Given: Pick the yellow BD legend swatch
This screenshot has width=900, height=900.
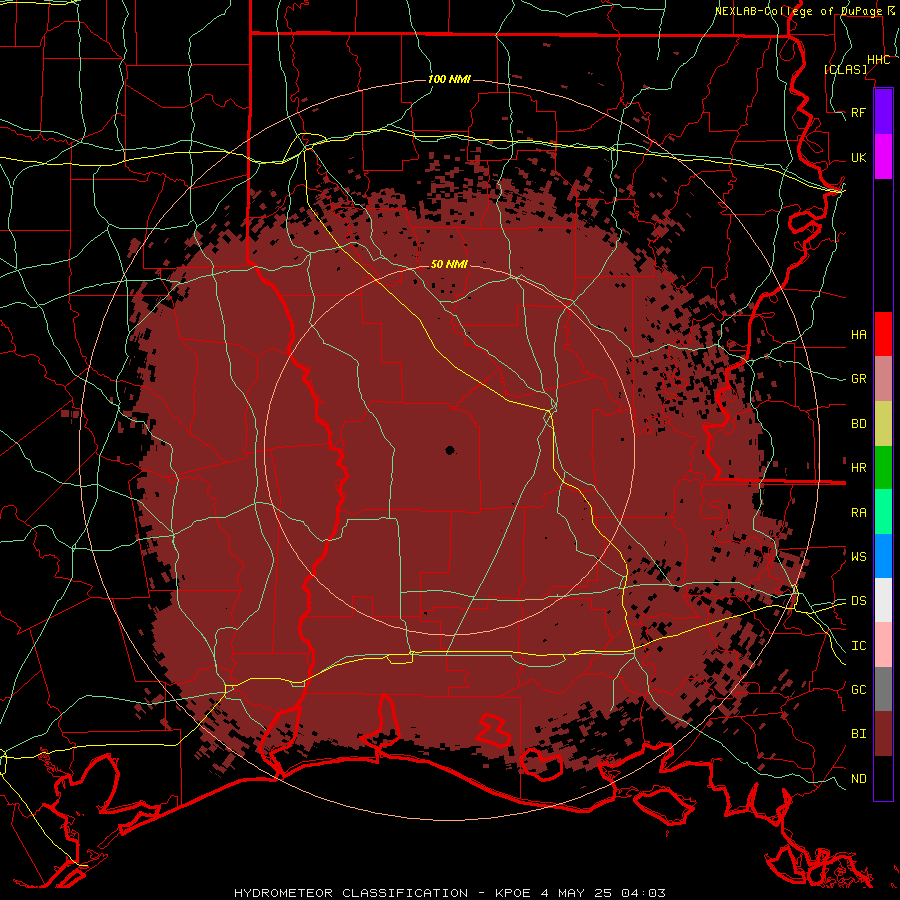Looking at the screenshot, I should pyautogui.click(x=883, y=424).
